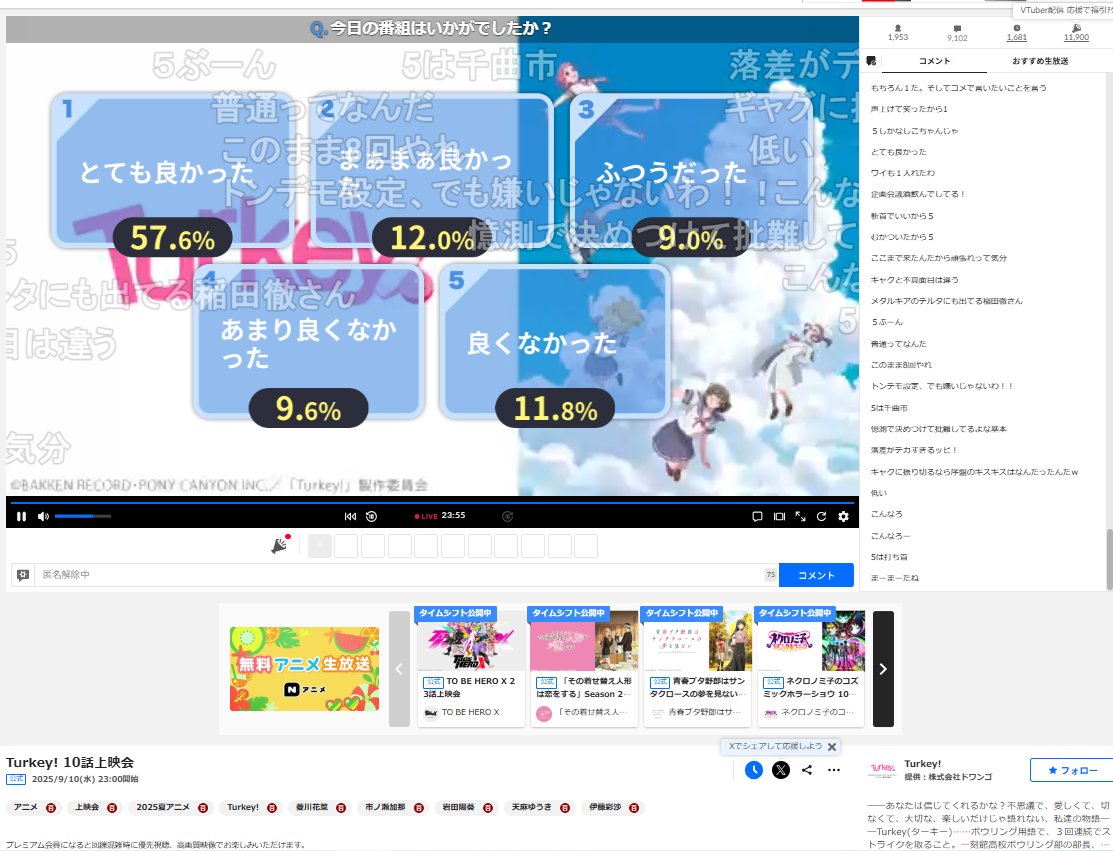Open dictionary icon beside 菱川花菜 tag
This screenshot has width=1113, height=851.
(341, 808)
